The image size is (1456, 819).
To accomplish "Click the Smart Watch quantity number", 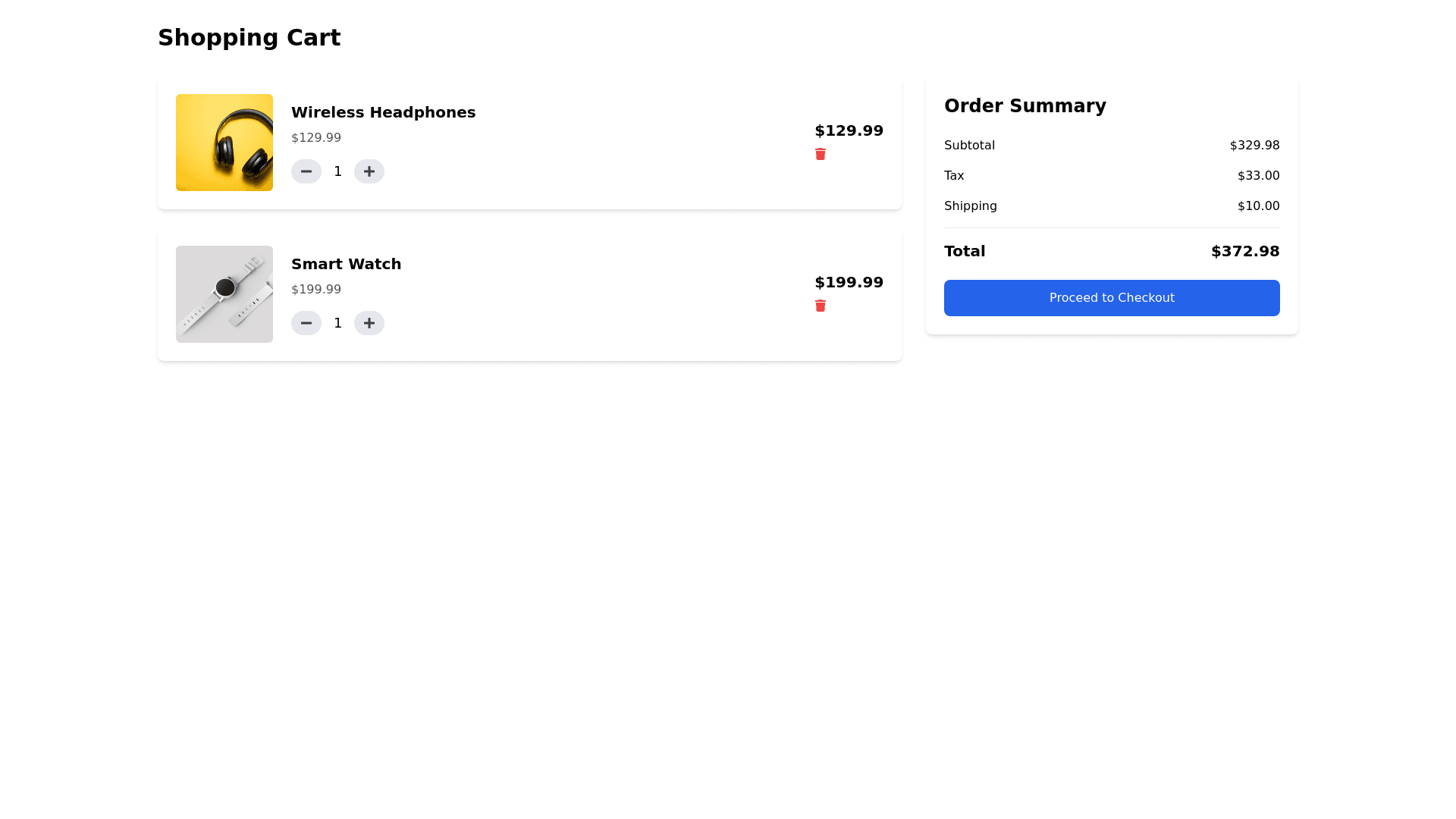I will click(338, 323).
